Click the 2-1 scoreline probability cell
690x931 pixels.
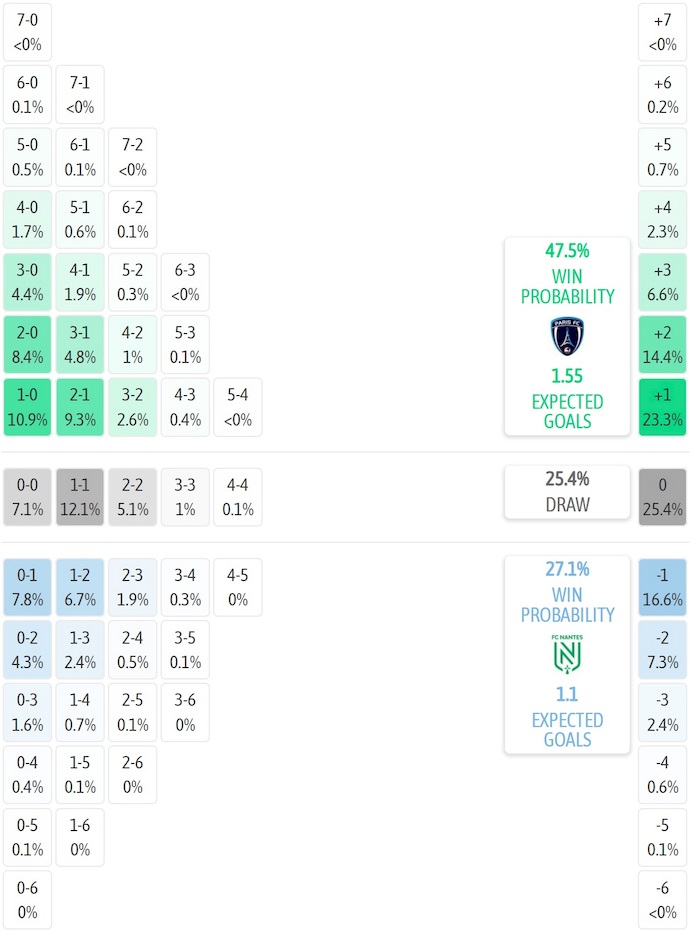pyautogui.click(x=80, y=407)
